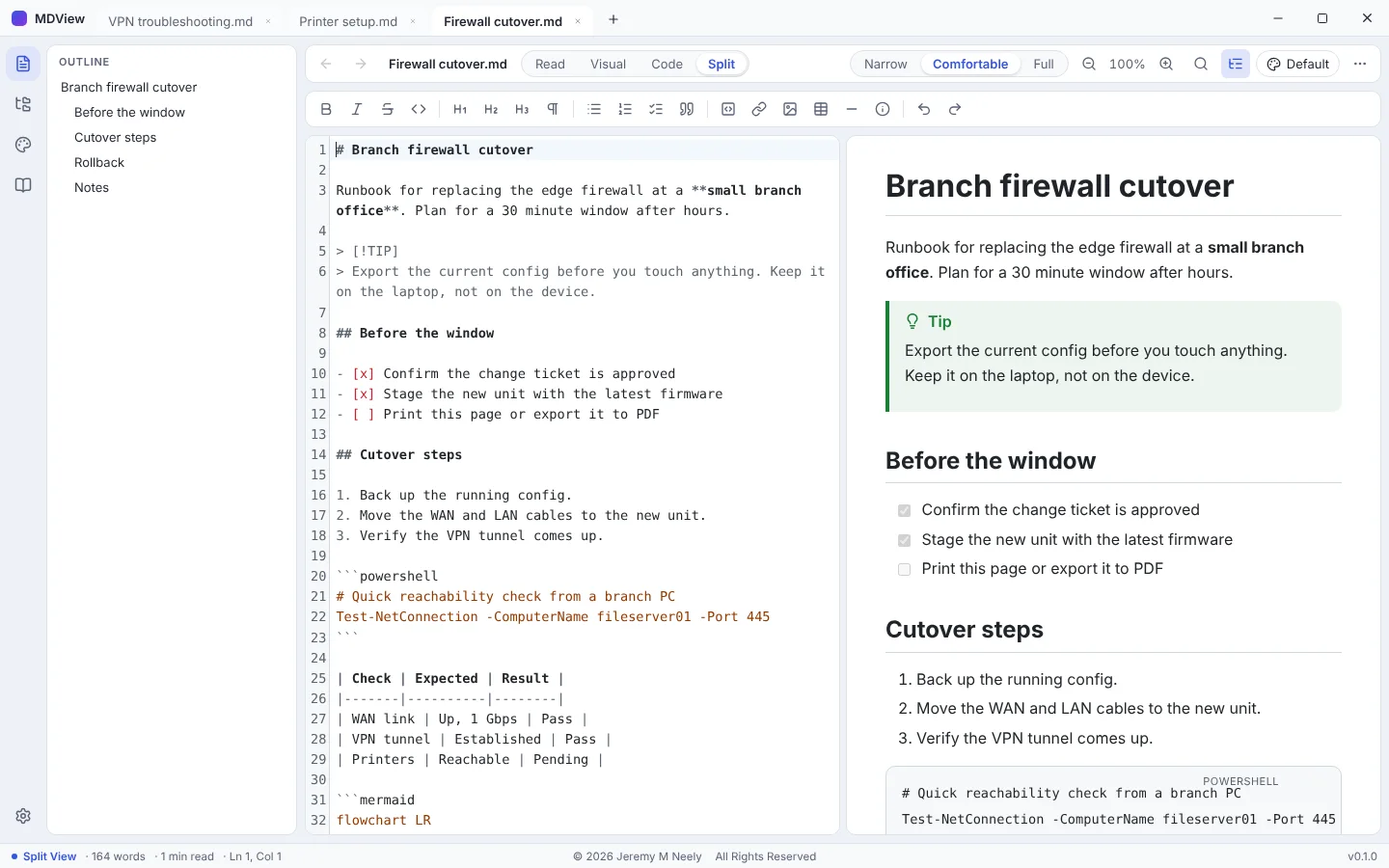Insert a bulleted list

[x=594, y=109]
